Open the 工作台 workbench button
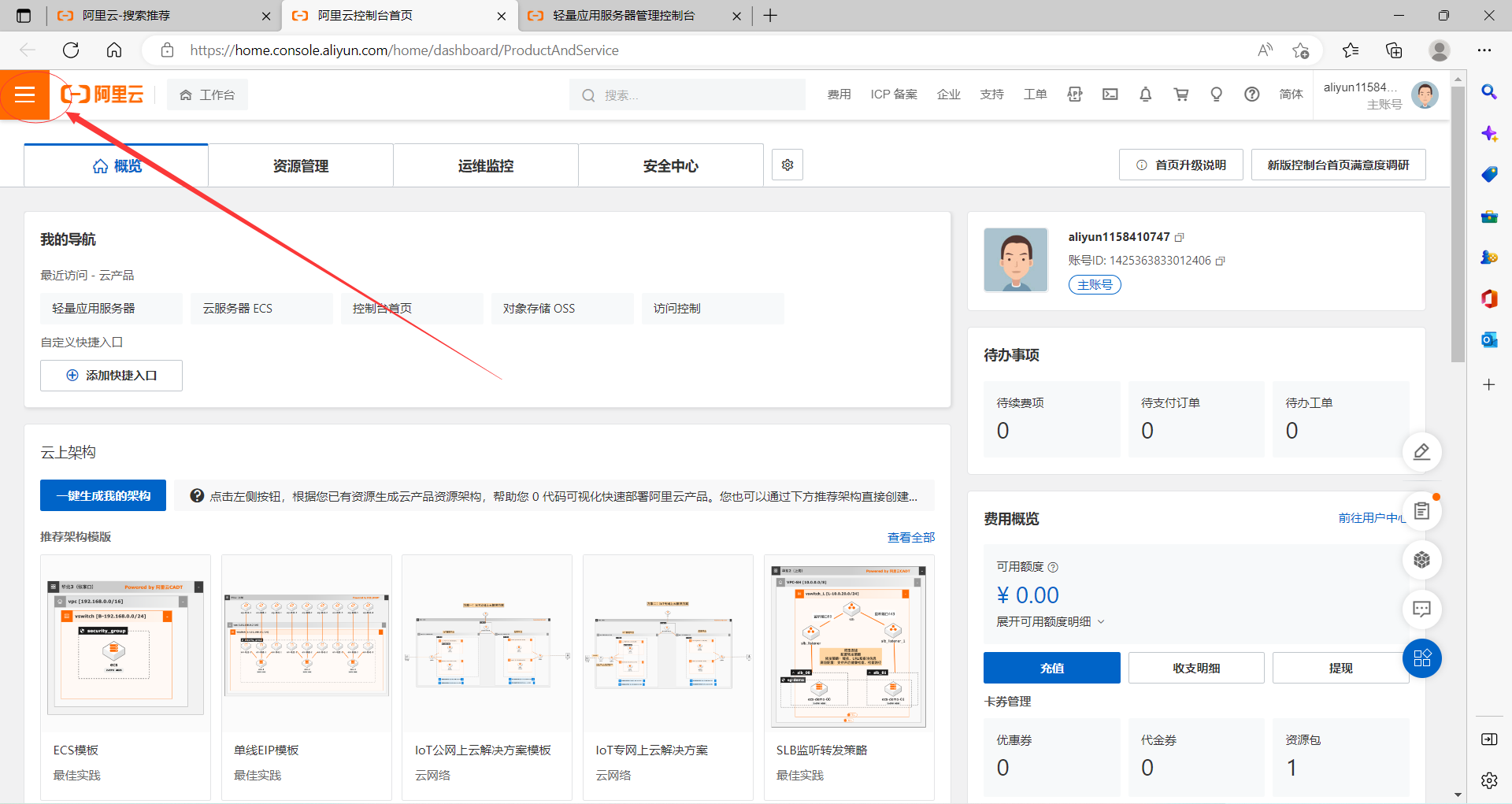Screen dimensions: 1512x804 click(x=207, y=94)
